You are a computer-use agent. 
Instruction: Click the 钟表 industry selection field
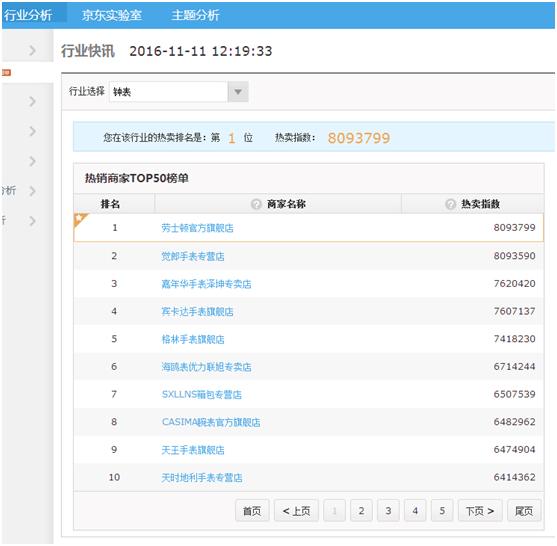tap(168, 92)
